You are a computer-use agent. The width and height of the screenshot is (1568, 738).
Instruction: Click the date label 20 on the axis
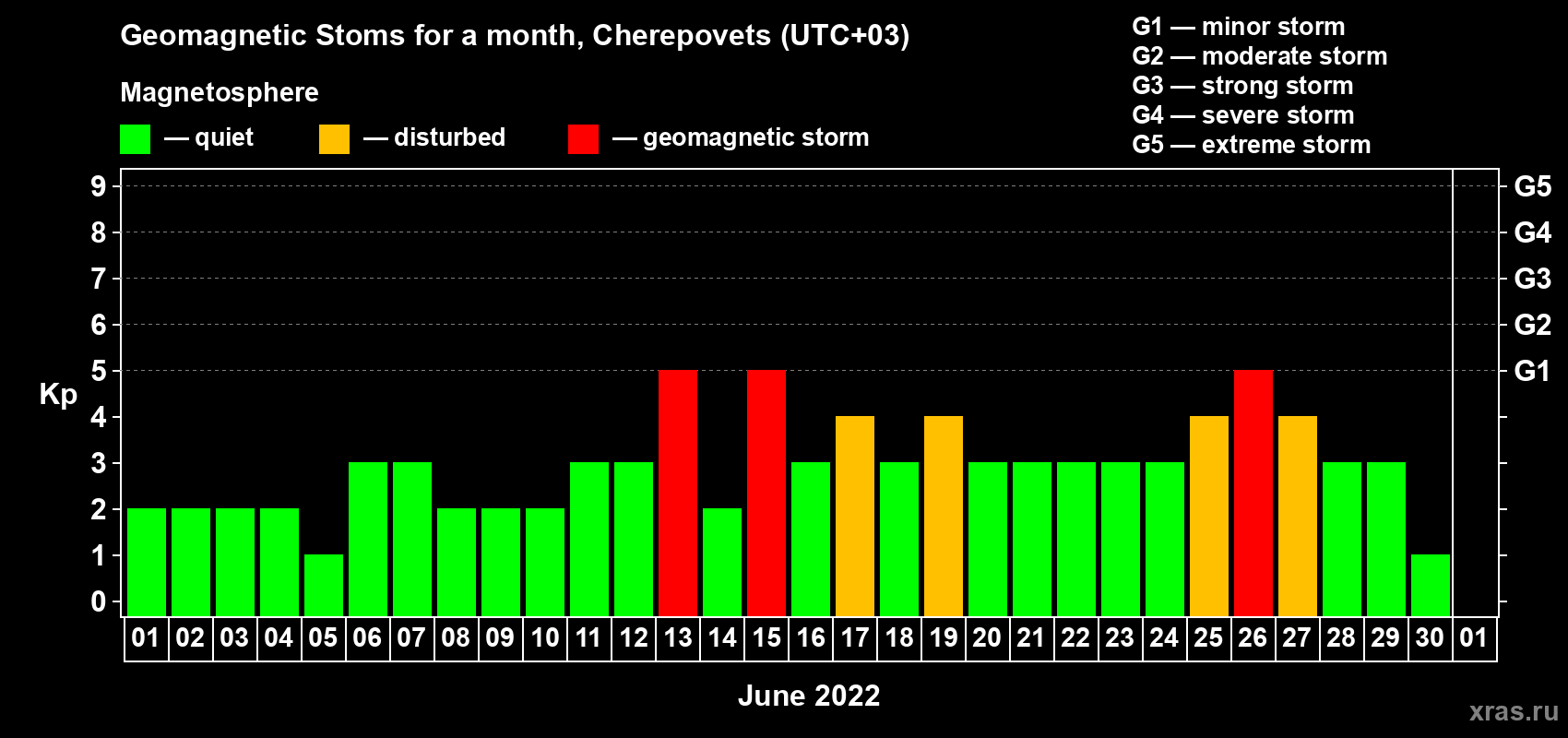pyautogui.click(x=987, y=637)
